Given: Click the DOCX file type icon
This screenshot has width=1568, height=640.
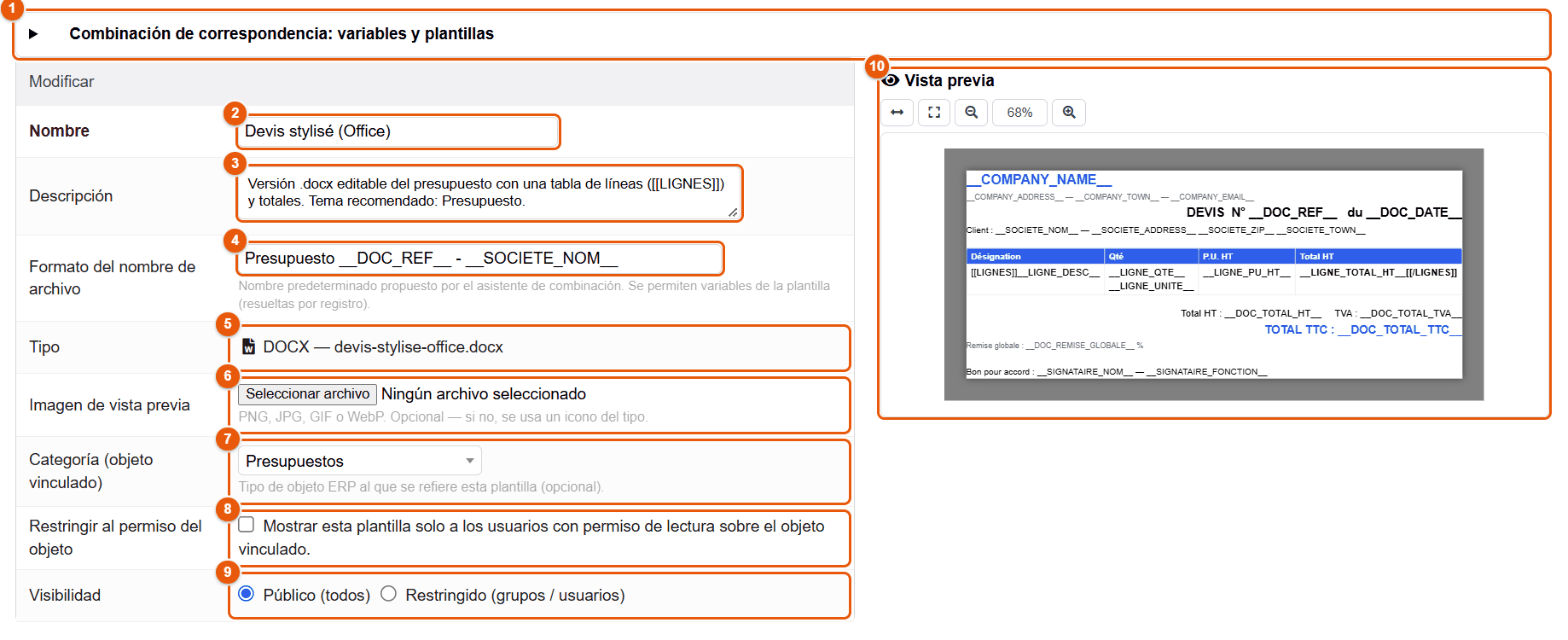Looking at the screenshot, I should click(249, 347).
